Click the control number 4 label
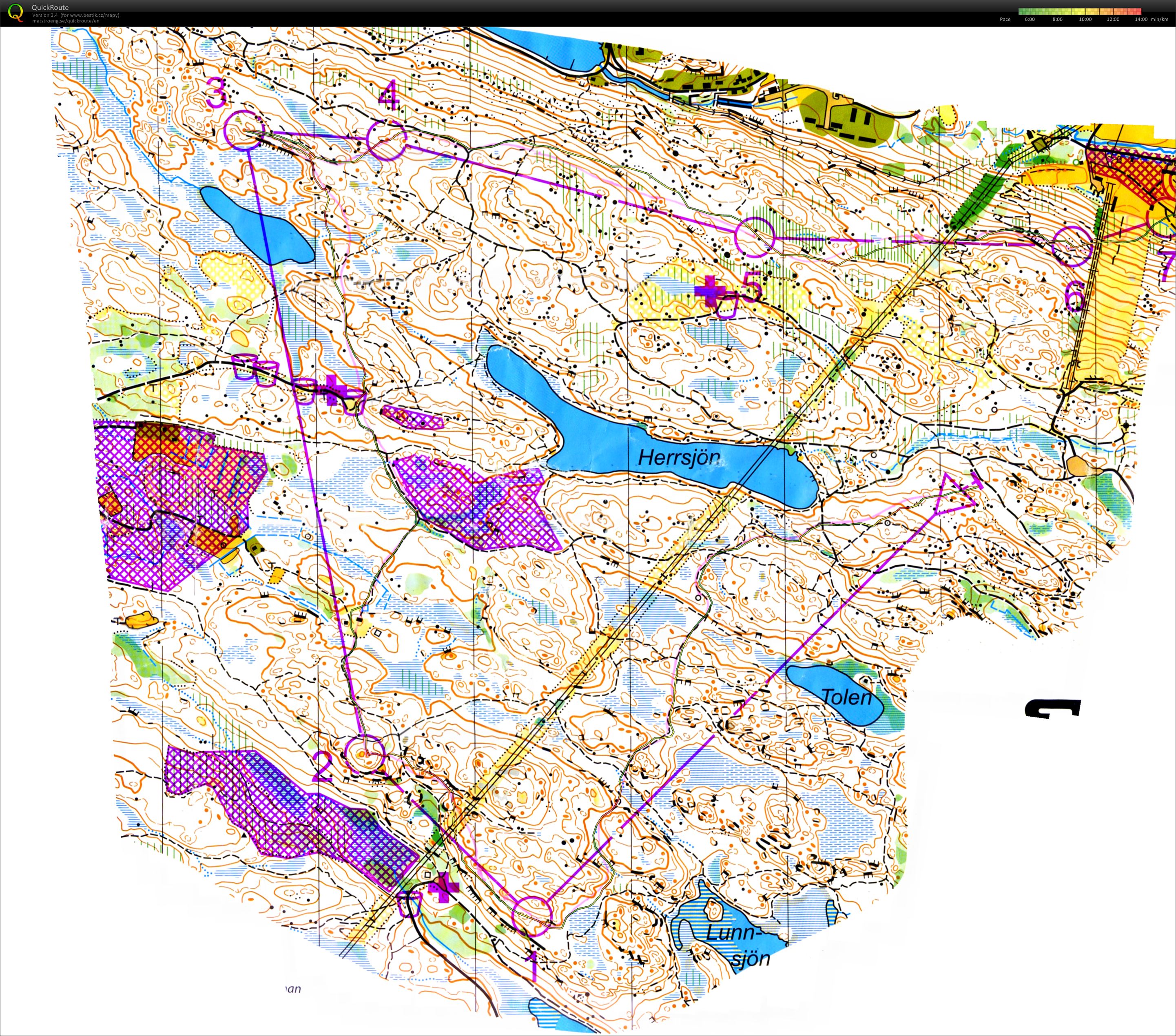1176x1036 pixels. (389, 95)
